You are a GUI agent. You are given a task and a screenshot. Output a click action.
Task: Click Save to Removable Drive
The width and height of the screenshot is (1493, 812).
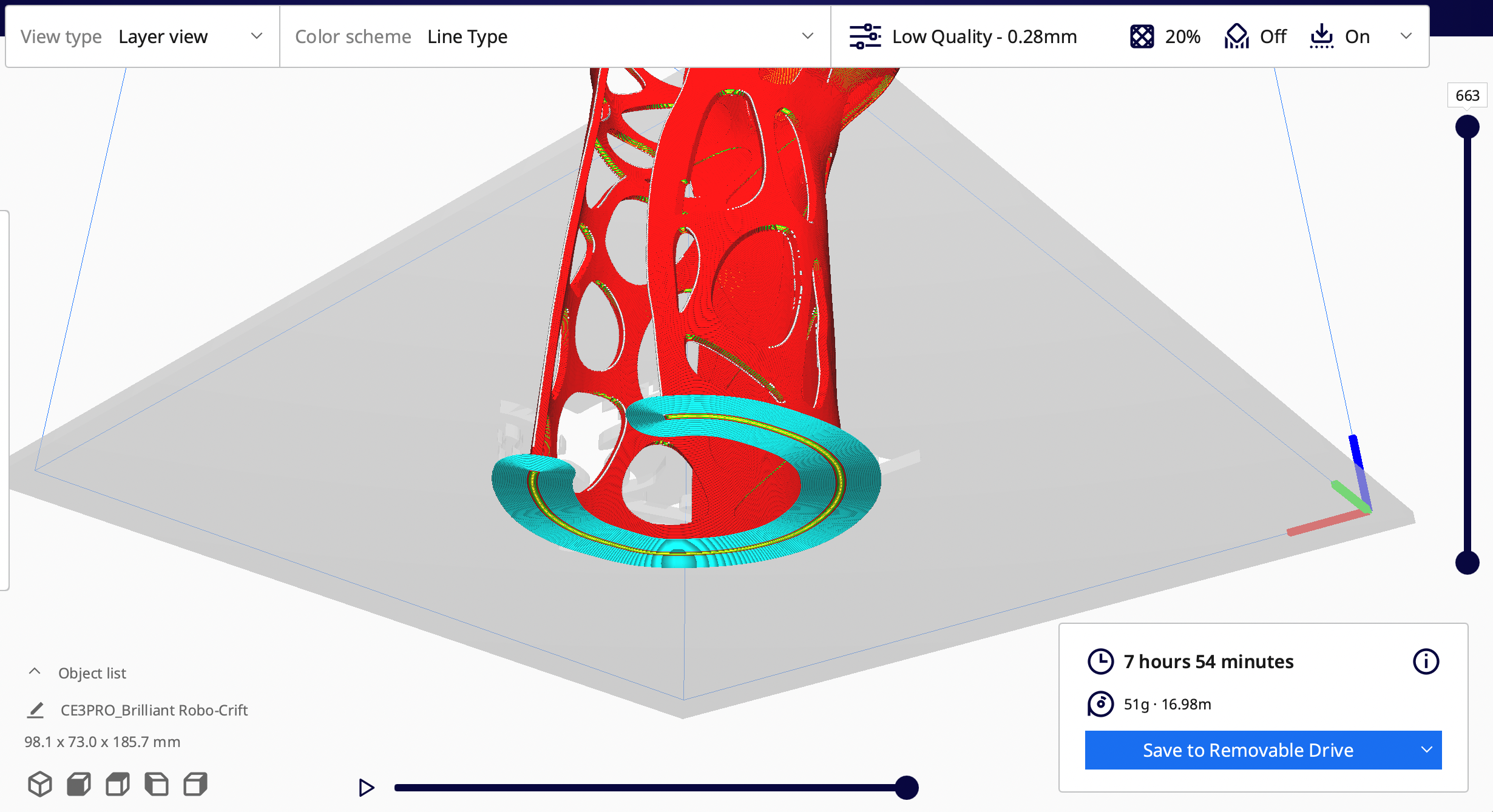pos(1247,750)
